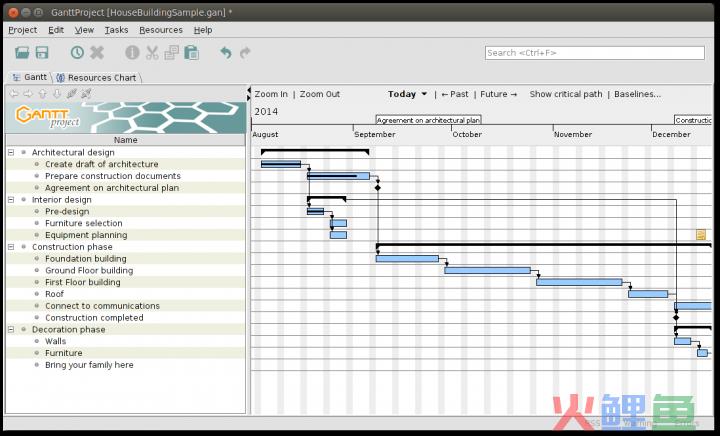
Task: Click Zoom In on the chart
Action: [271, 94]
